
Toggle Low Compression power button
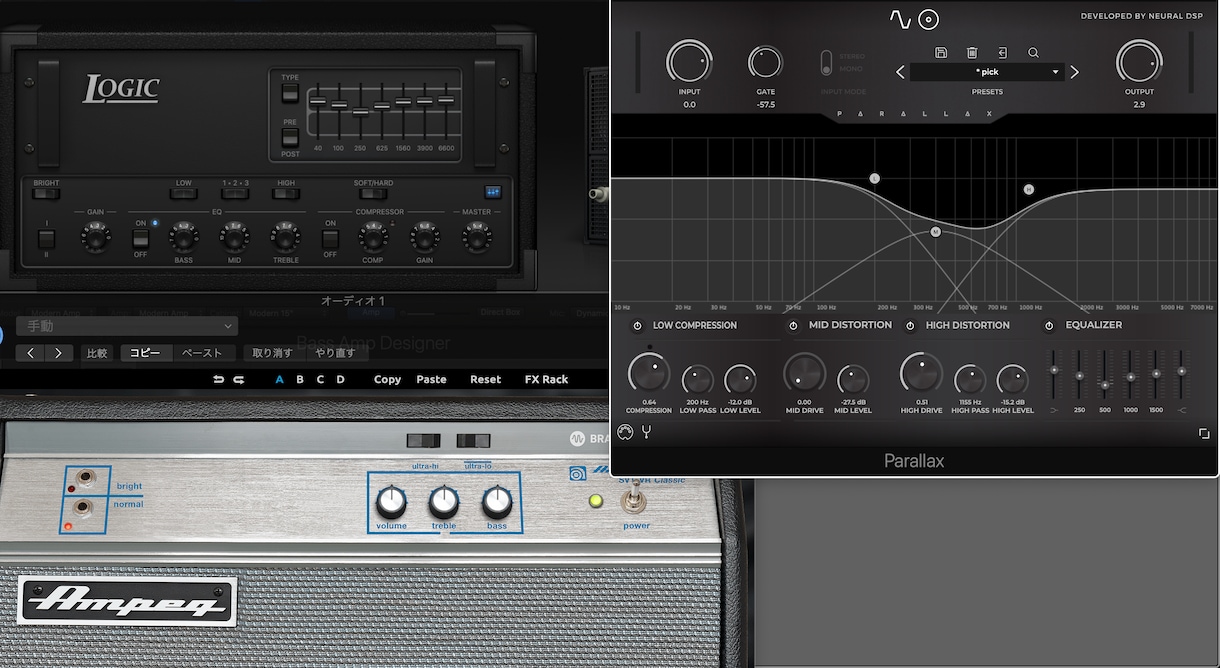coord(637,326)
